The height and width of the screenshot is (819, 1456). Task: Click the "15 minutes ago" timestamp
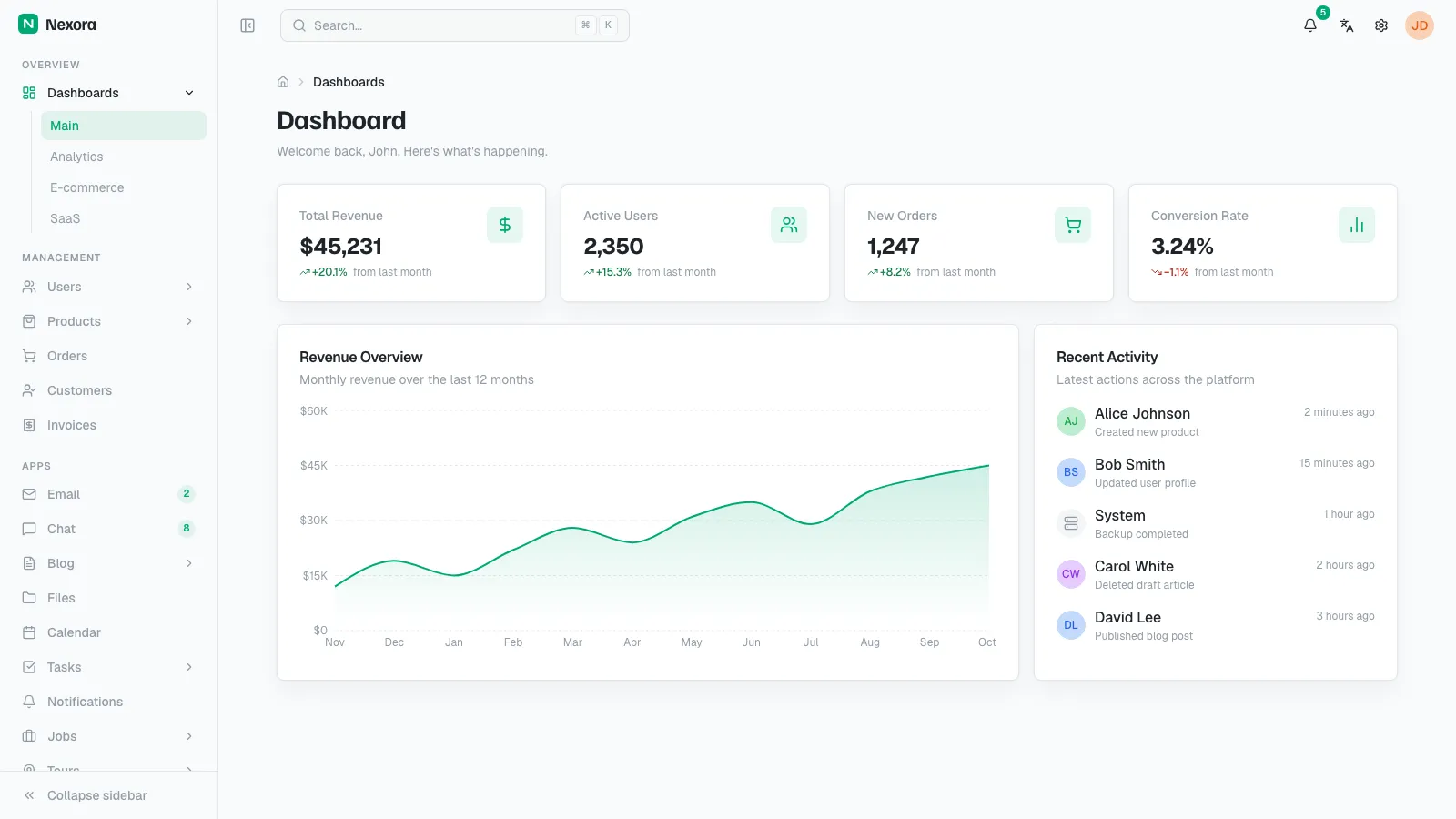(x=1337, y=463)
